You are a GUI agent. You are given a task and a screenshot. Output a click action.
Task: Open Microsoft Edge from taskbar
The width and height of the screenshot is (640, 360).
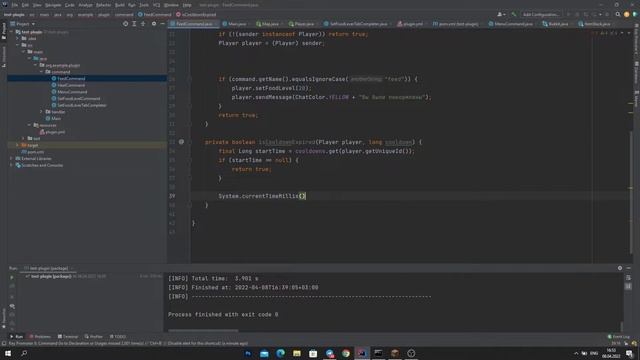pos(280,353)
